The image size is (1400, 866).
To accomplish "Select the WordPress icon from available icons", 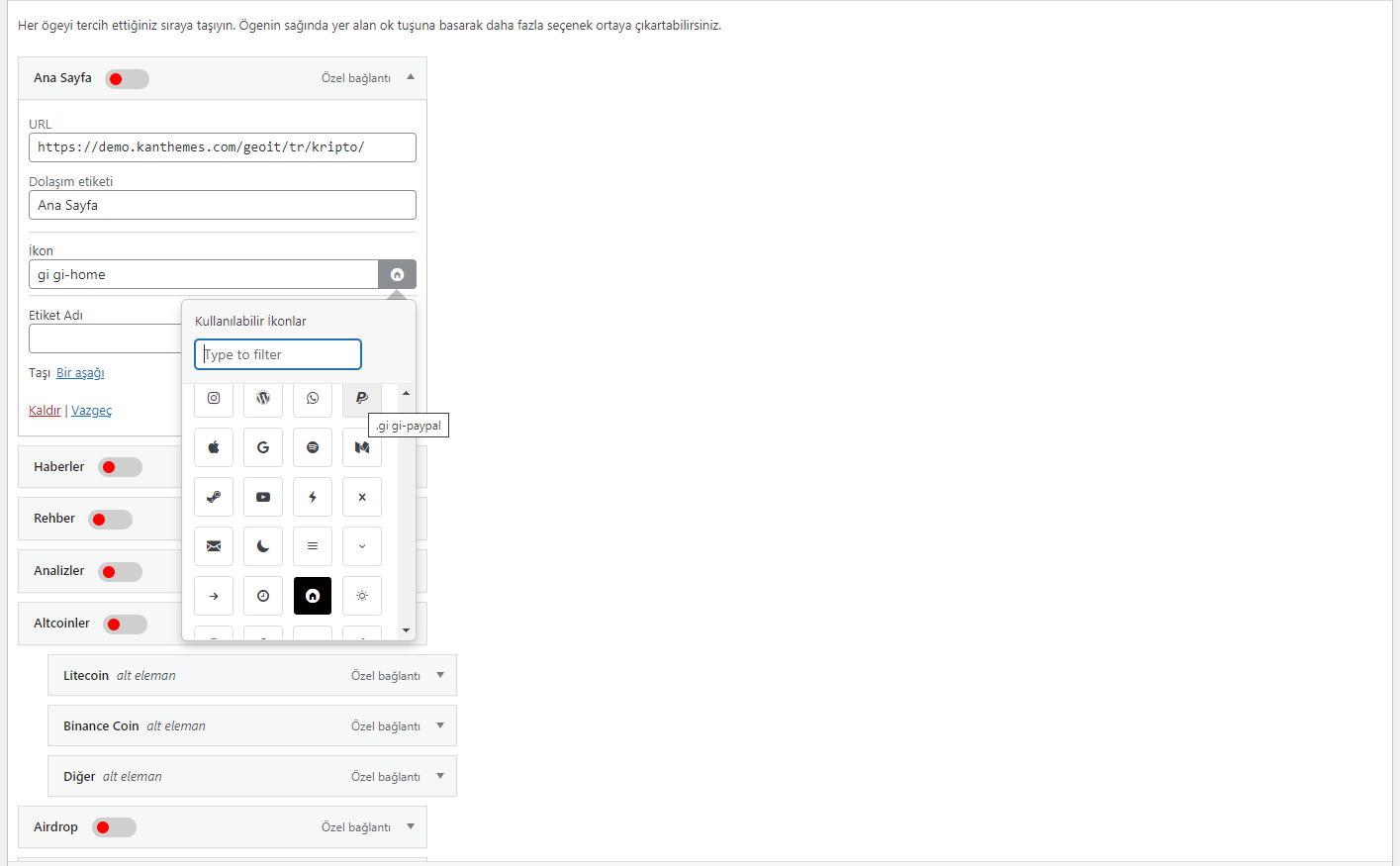I will point(263,398).
